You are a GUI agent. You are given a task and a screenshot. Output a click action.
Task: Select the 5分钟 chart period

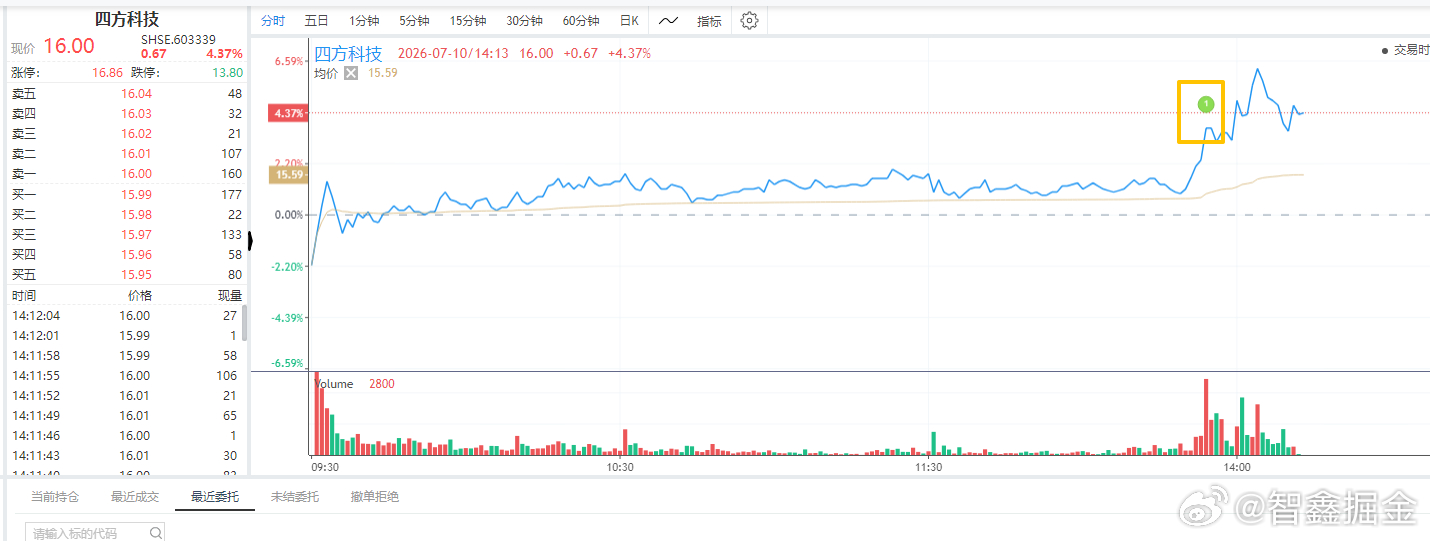pos(414,21)
